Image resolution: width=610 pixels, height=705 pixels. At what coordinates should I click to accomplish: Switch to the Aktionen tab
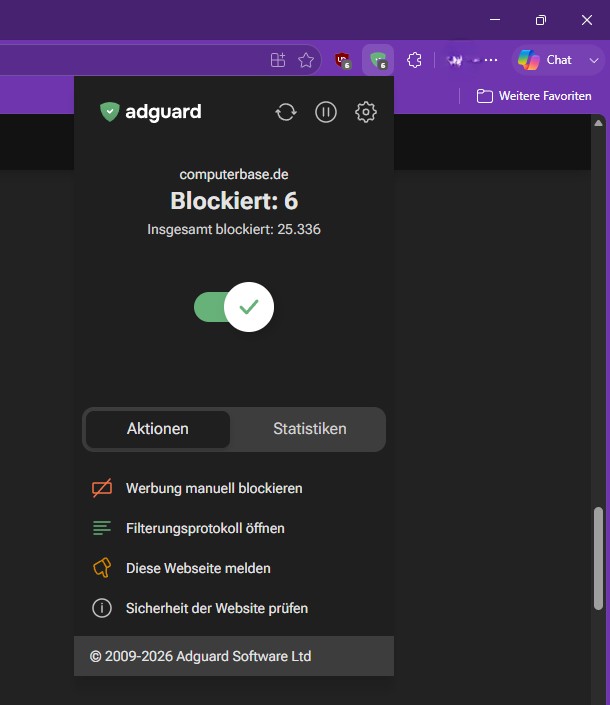click(158, 429)
